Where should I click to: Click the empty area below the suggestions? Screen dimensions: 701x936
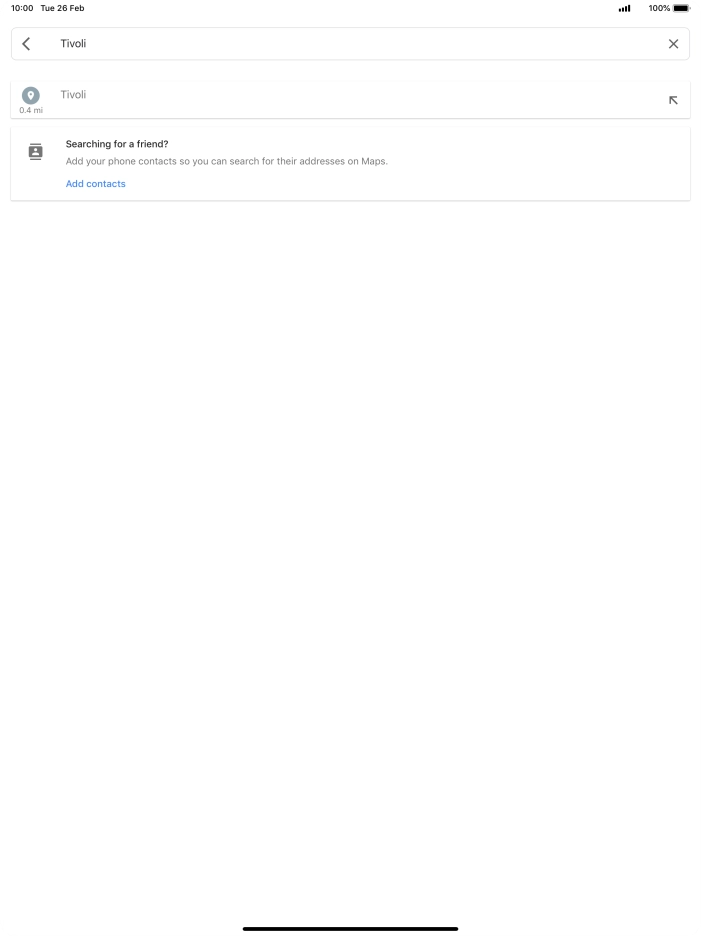coord(350,537)
